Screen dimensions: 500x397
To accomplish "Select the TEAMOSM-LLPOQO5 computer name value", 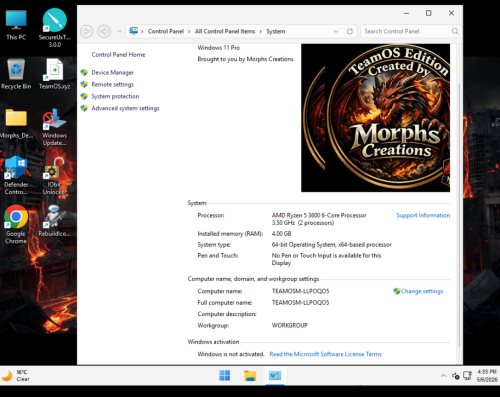I will (x=300, y=291).
